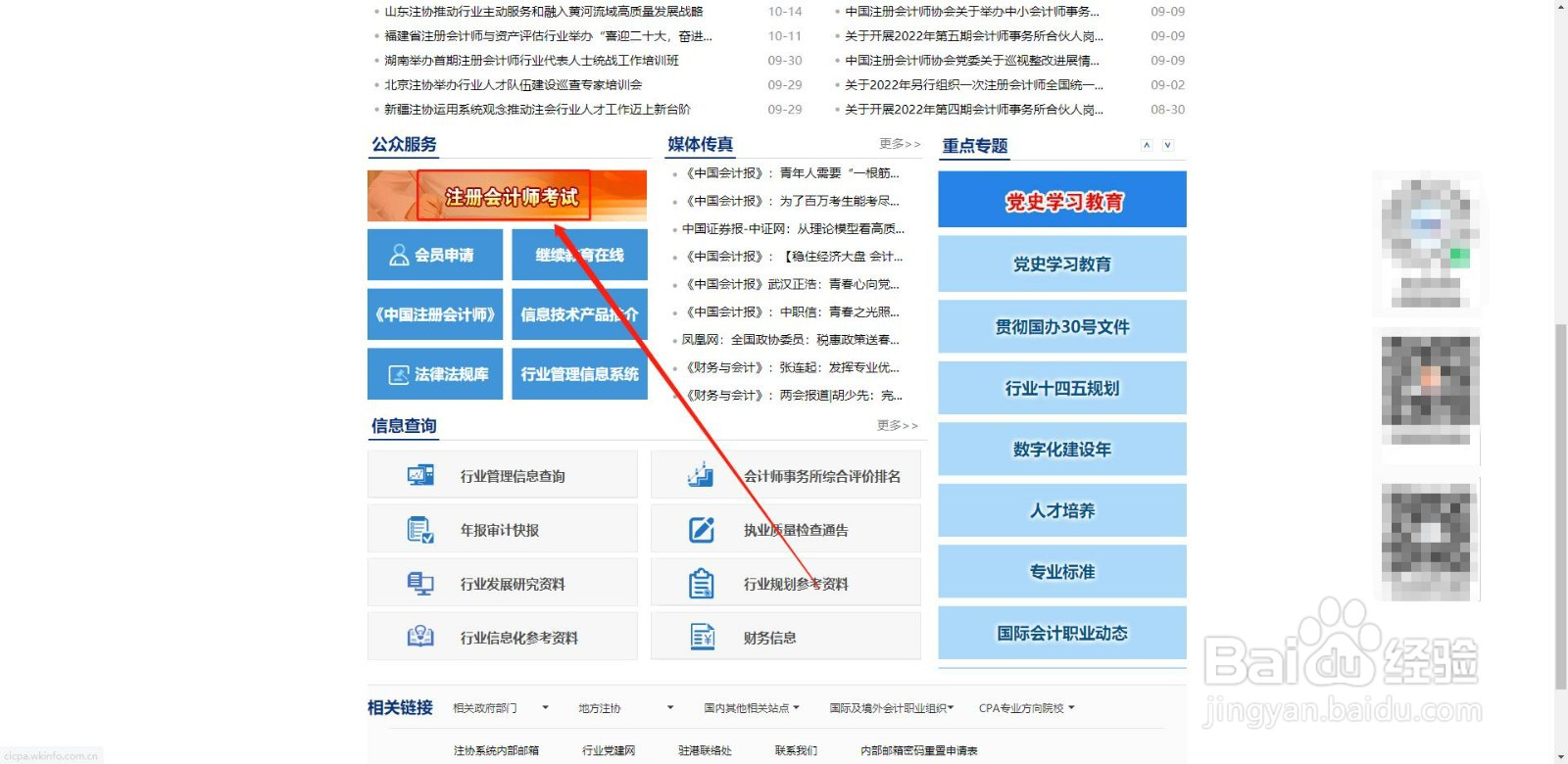
Task: Open 继续教育在线 tile
Action: pyautogui.click(x=579, y=255)
